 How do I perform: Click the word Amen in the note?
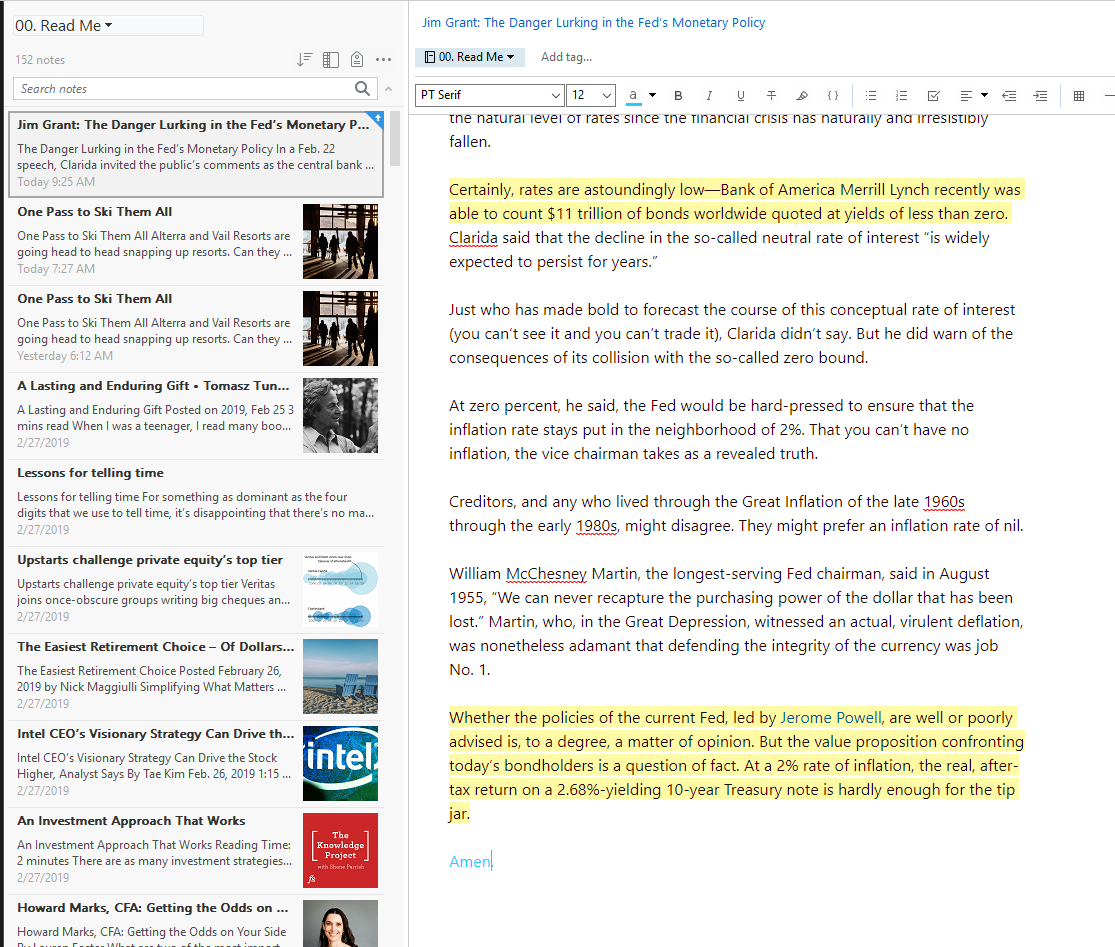click(x=470, y=862)
